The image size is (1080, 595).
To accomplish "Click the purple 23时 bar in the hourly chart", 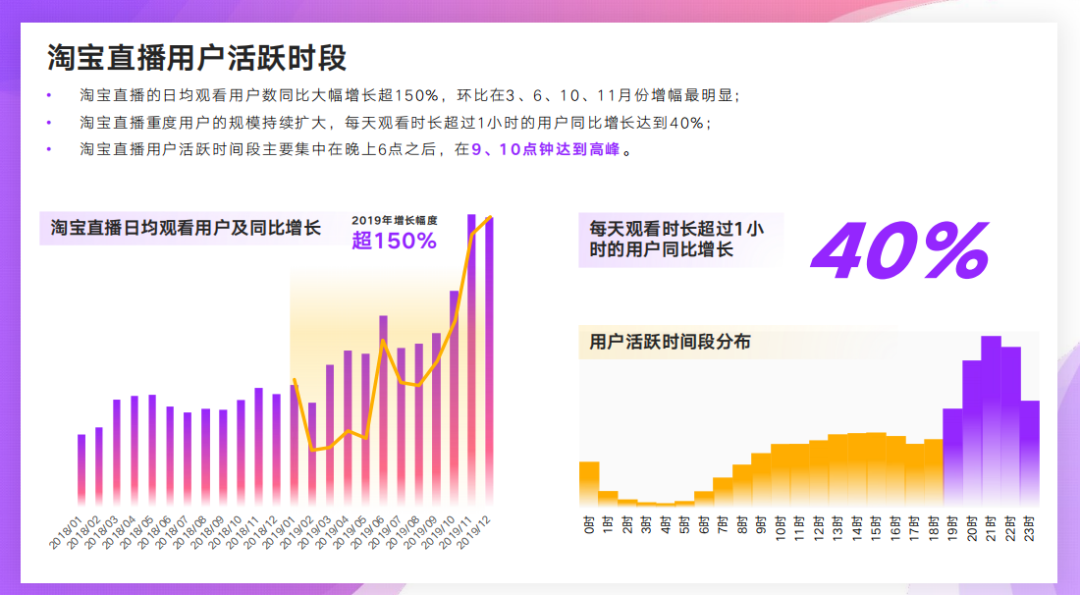I will pyautogui.click(x=1030, y=453).
